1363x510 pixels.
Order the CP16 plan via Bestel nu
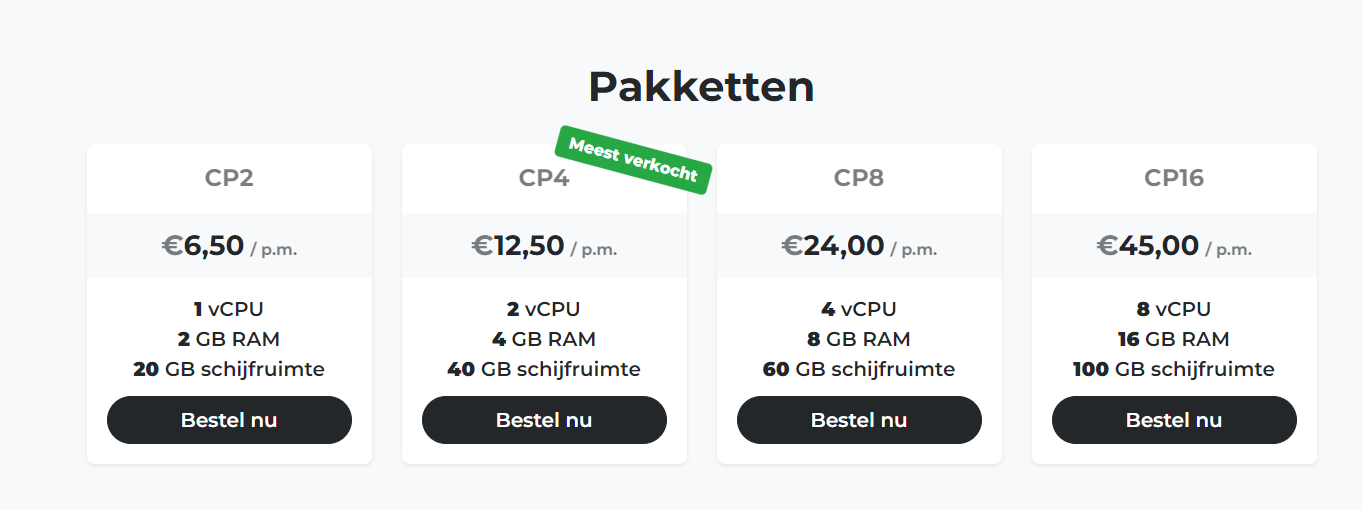[1174, 420]
